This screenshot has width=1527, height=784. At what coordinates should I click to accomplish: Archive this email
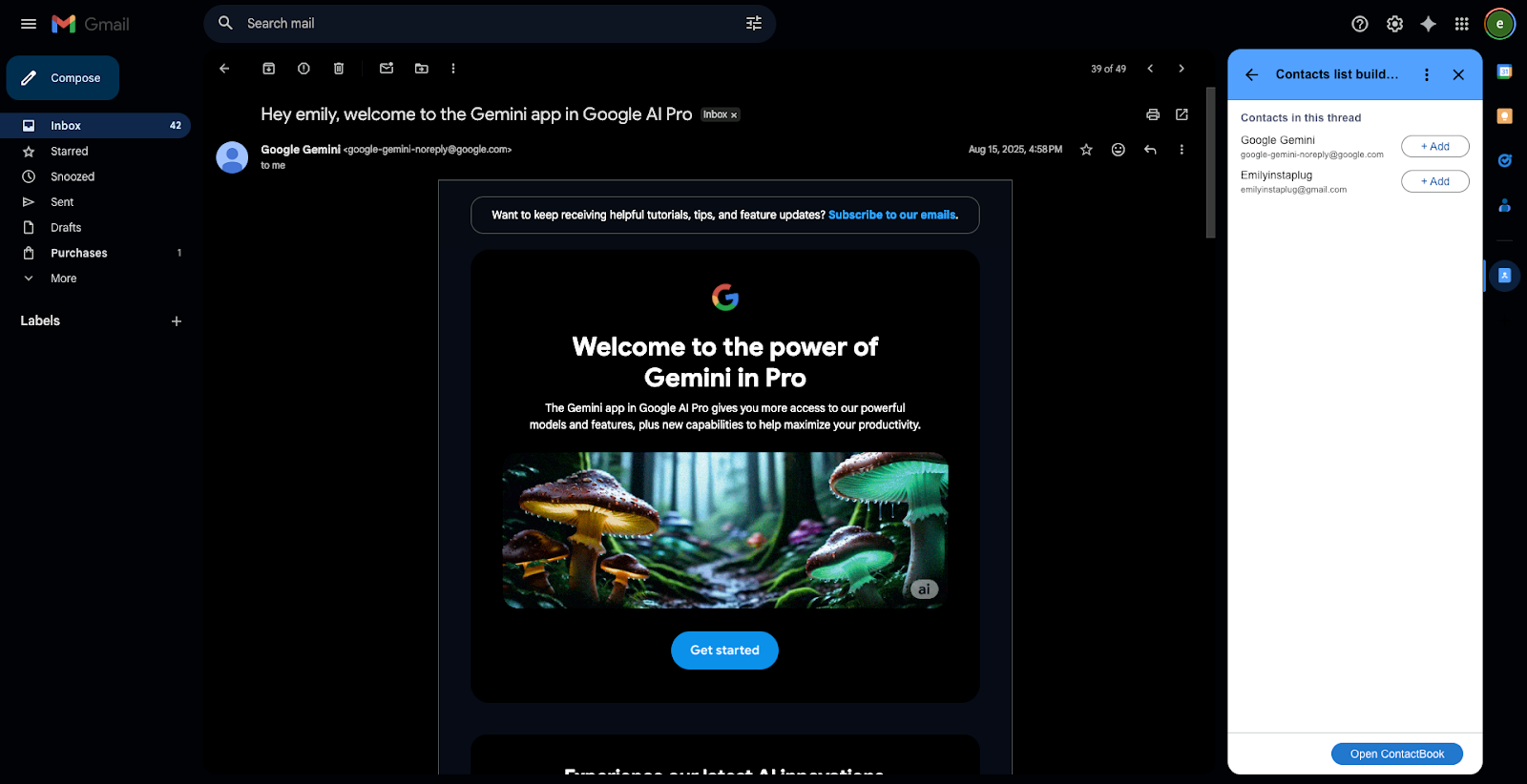[x=269, y=69]
